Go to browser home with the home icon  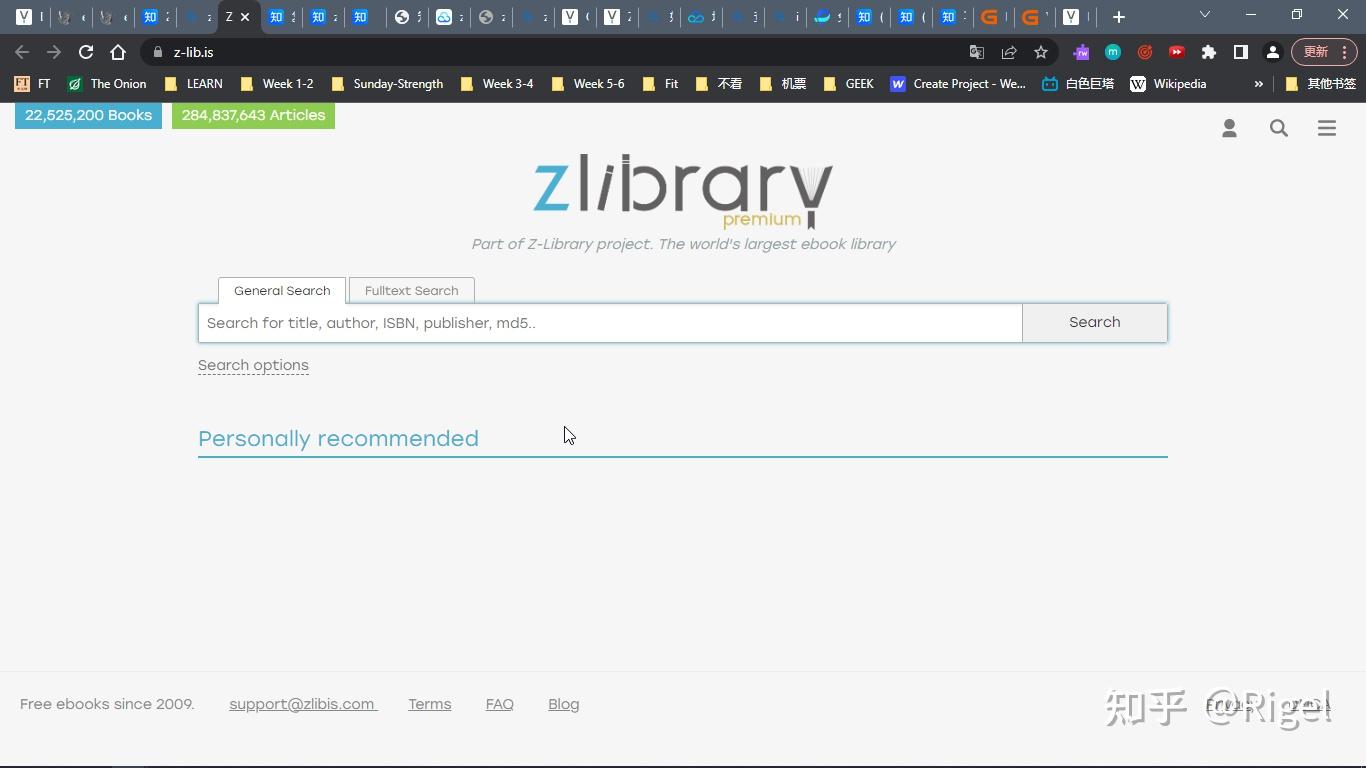[118, 52]
